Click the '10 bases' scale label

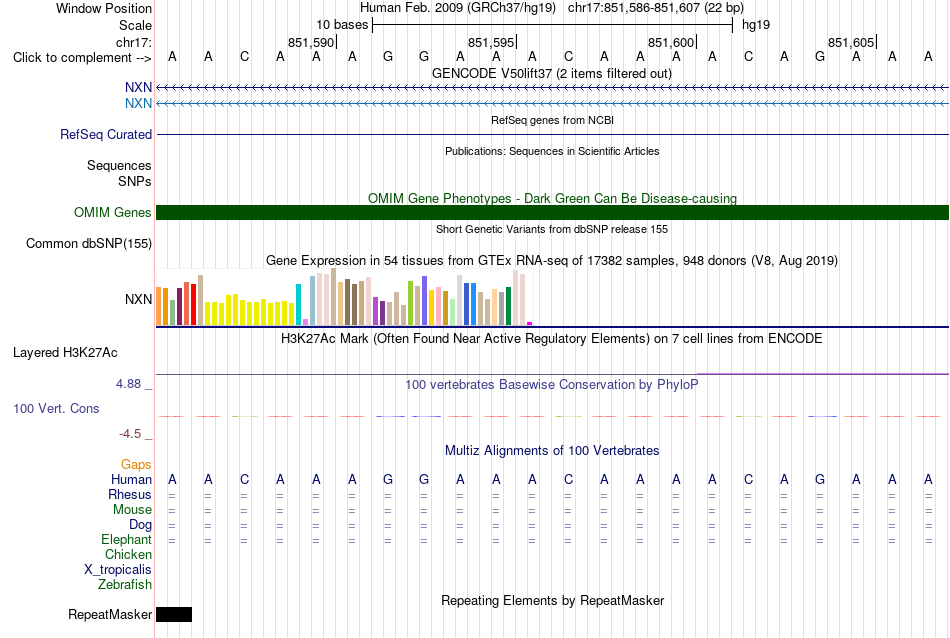click(342, 25)
